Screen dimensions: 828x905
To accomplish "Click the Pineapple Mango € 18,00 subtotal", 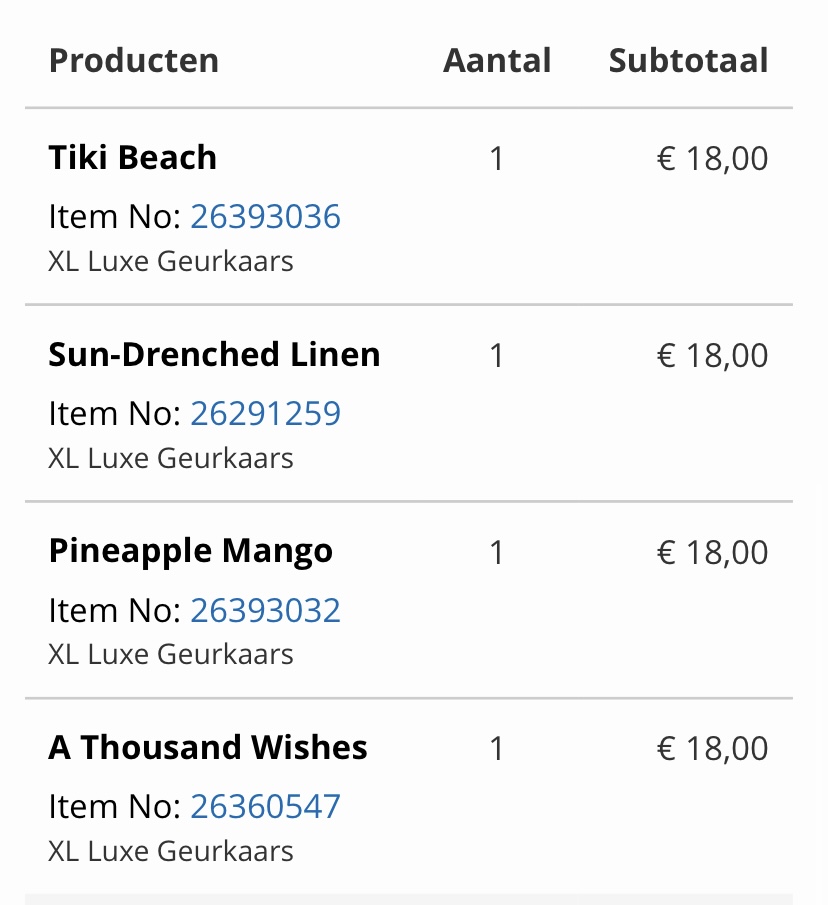I will pos(712,553).
